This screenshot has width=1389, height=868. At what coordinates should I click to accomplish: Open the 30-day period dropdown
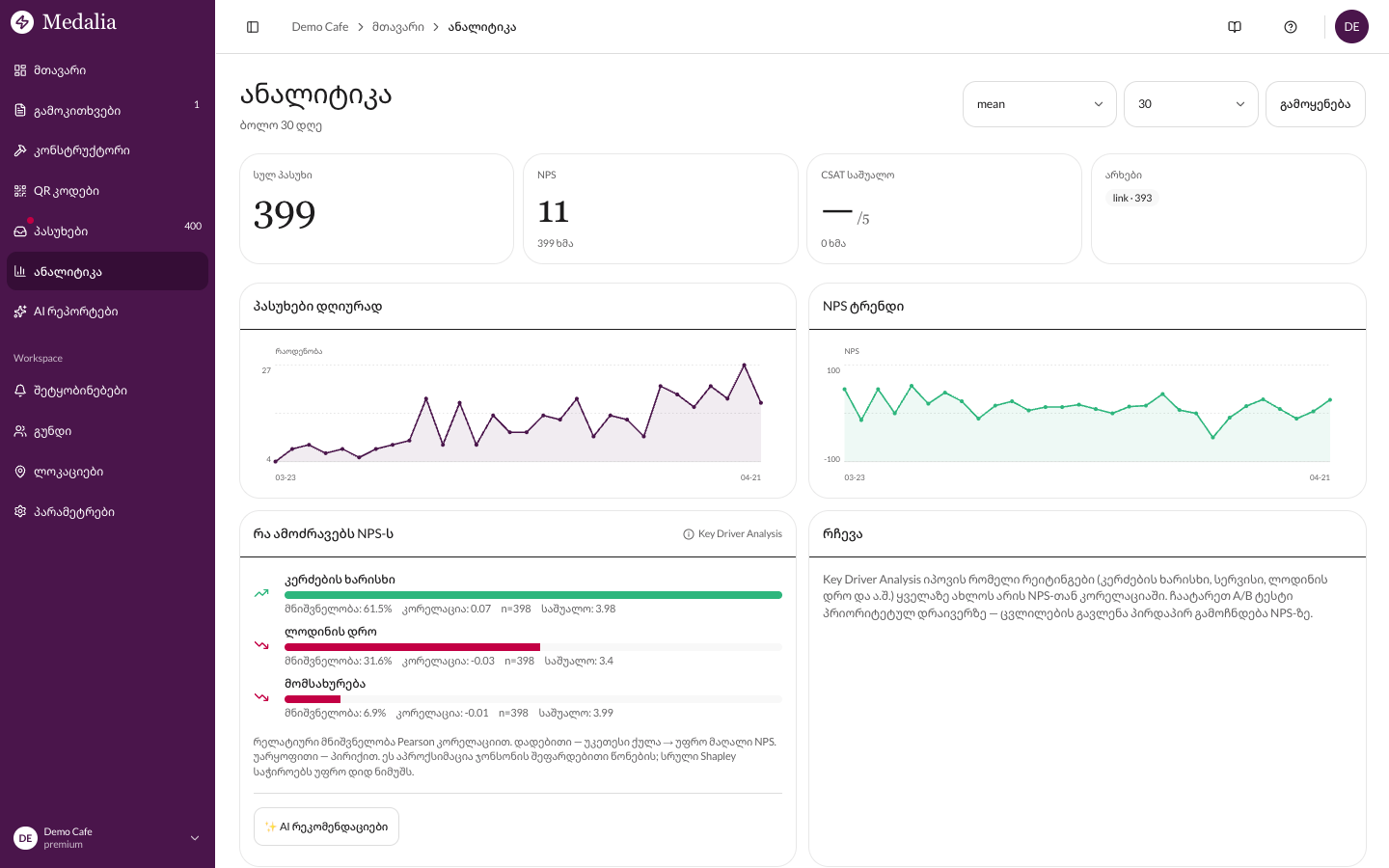[1190, 103]
